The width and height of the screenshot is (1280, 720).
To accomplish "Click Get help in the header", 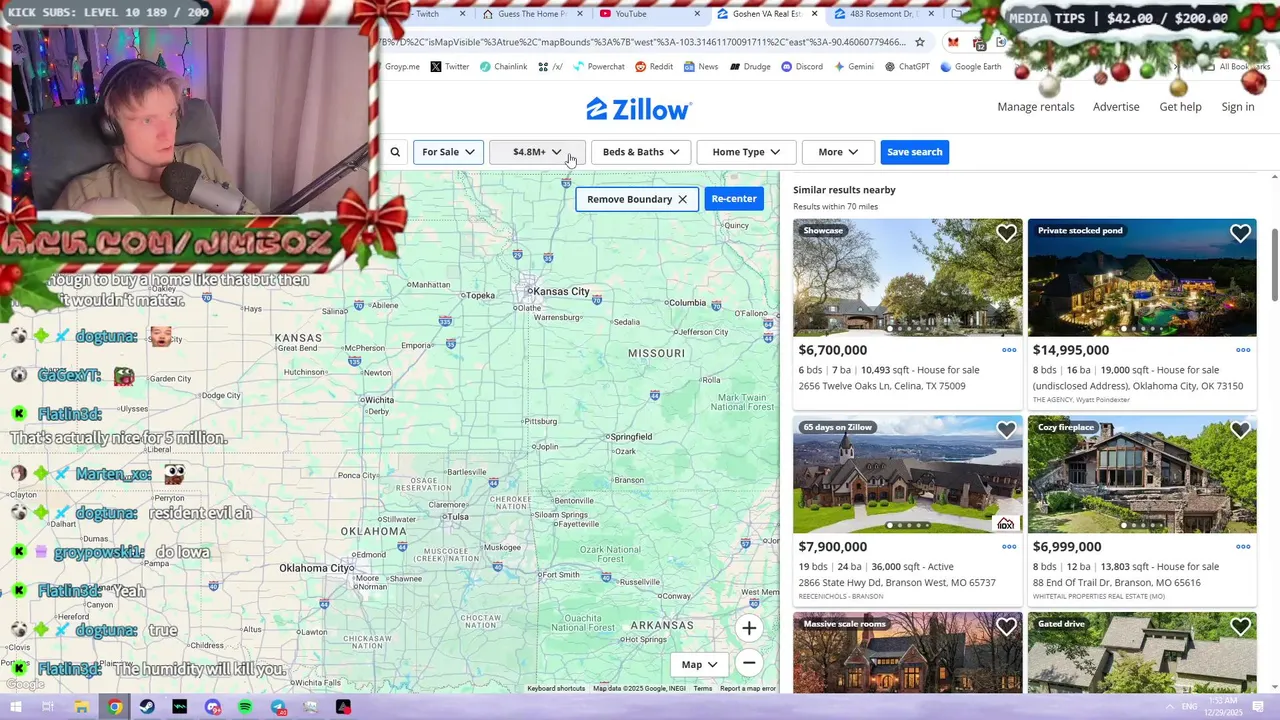I will pos(1180,107).
